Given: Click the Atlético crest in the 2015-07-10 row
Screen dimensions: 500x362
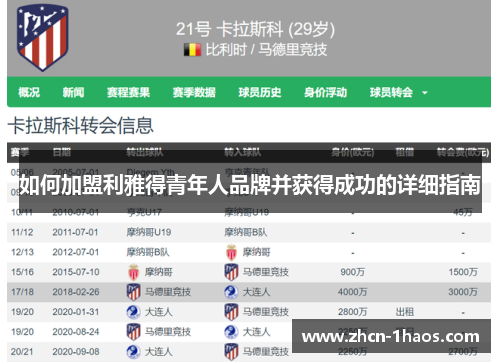Looking at the screenshot, I should 231,272.
